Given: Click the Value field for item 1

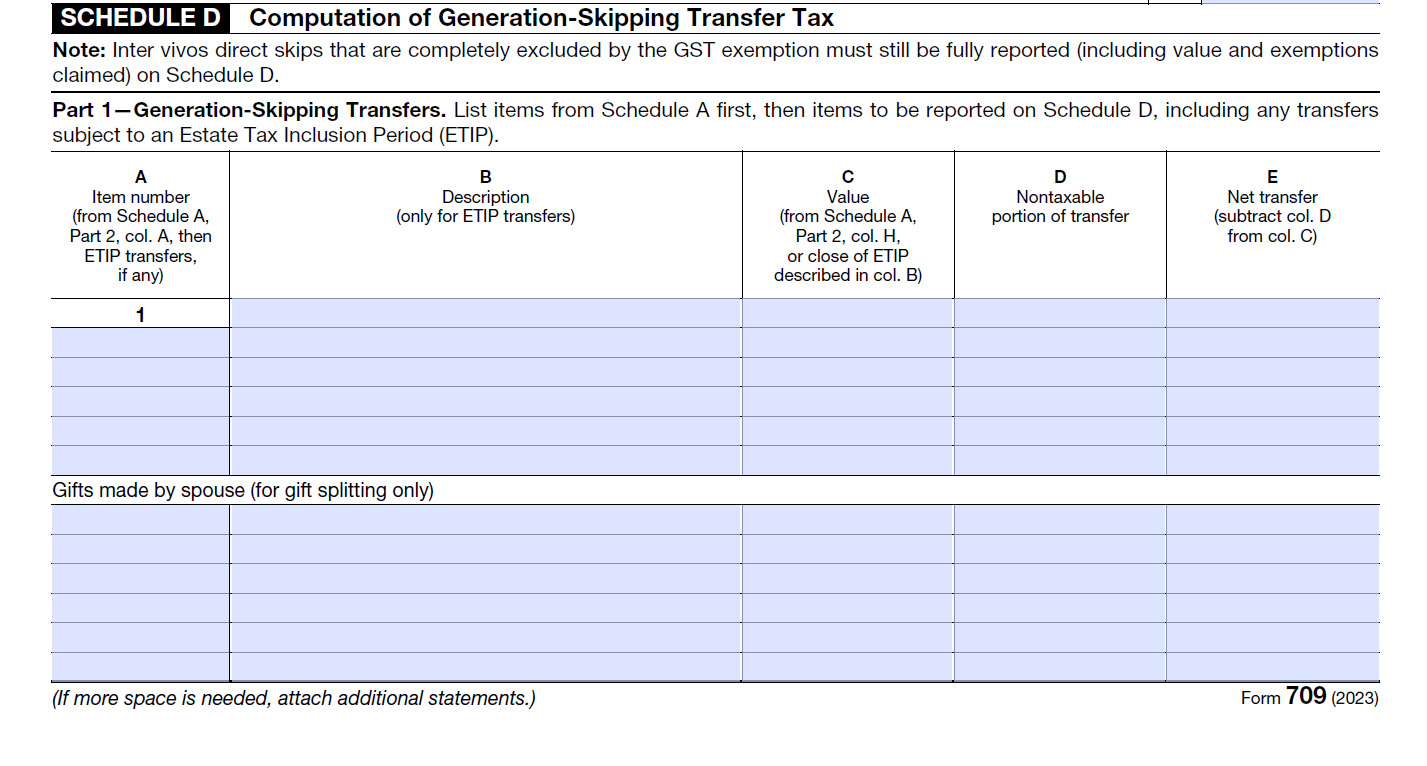Looking at the screenshot, I should [847, 313].
